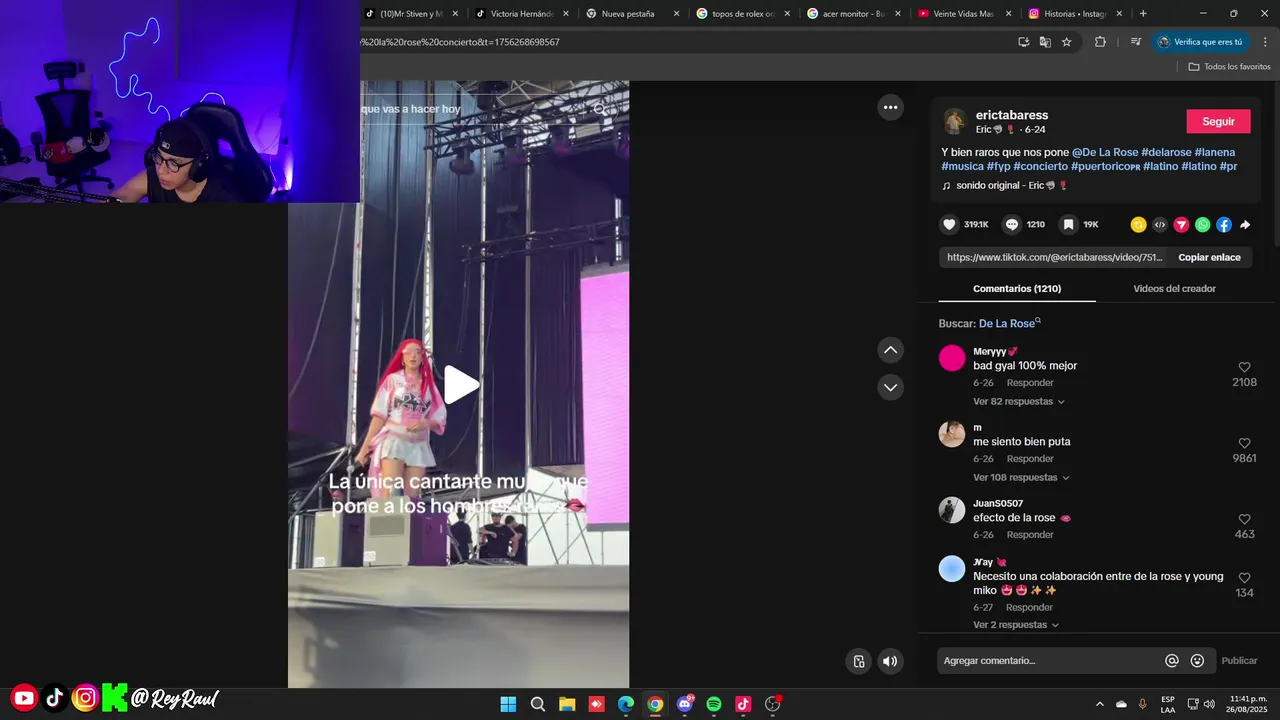Switch to 'topos de rolex' browser tab

click(x=742, y=14)
